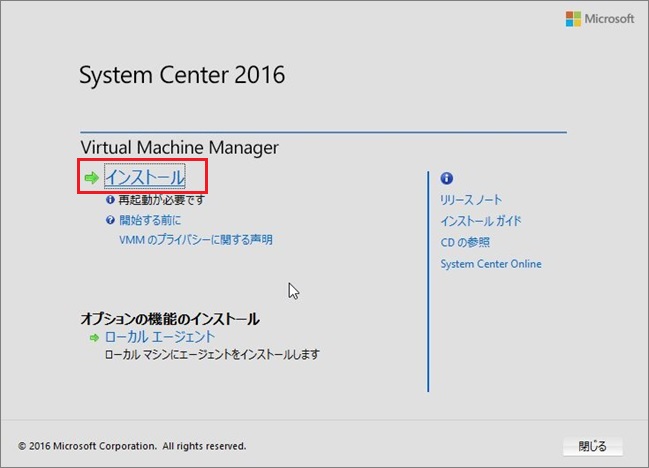Select the ローカル エージェント install link

pos(159,338)
